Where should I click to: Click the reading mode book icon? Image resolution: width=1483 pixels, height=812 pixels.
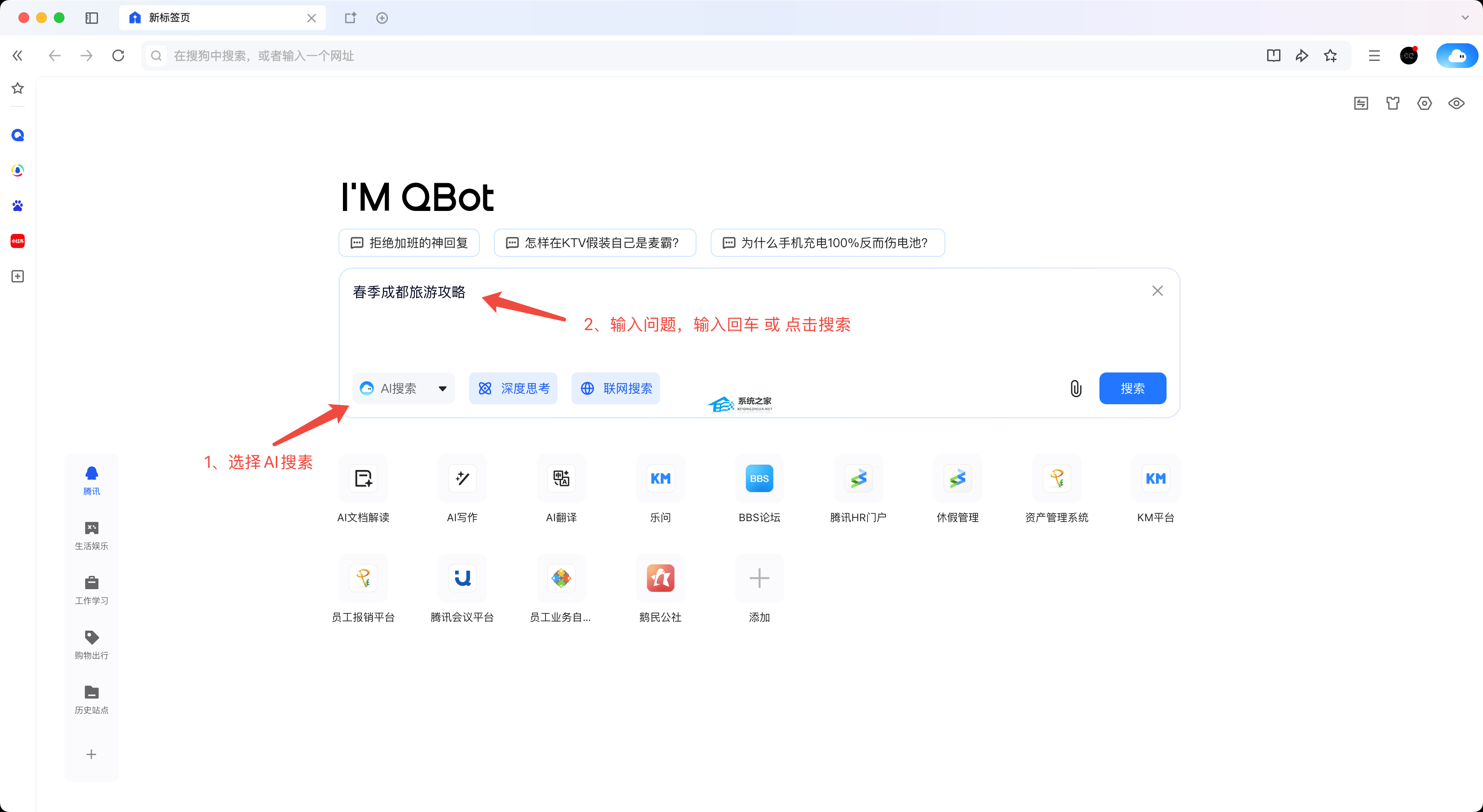click(x=1273, y=56)
